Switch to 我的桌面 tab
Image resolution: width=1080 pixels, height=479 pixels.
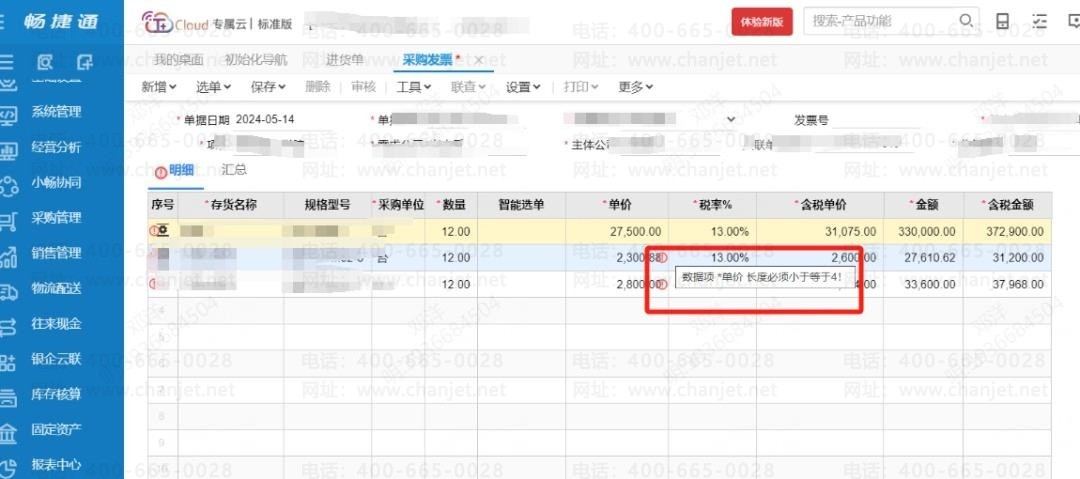pyautogui.click(x=178, y=60)
